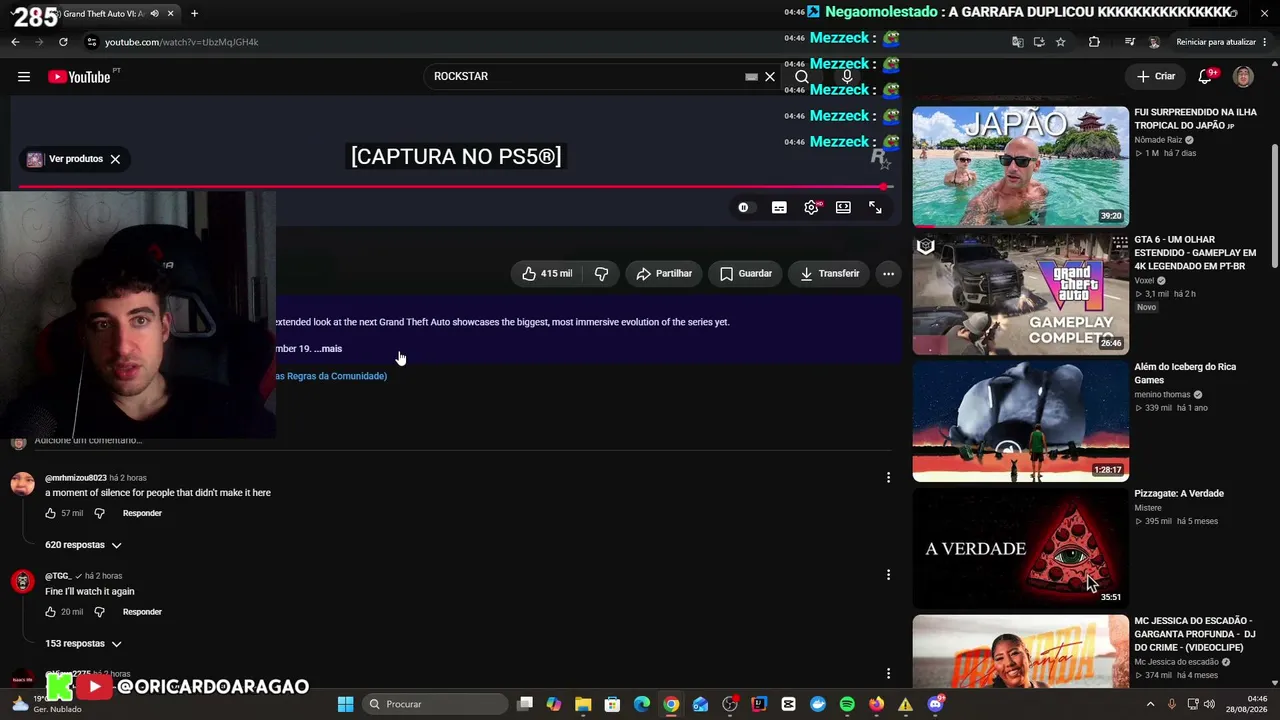Open the YouTube account avatar menu
Image resolution: width=1280 pixels, height=720 pixels.
[x=1243, y=77]
